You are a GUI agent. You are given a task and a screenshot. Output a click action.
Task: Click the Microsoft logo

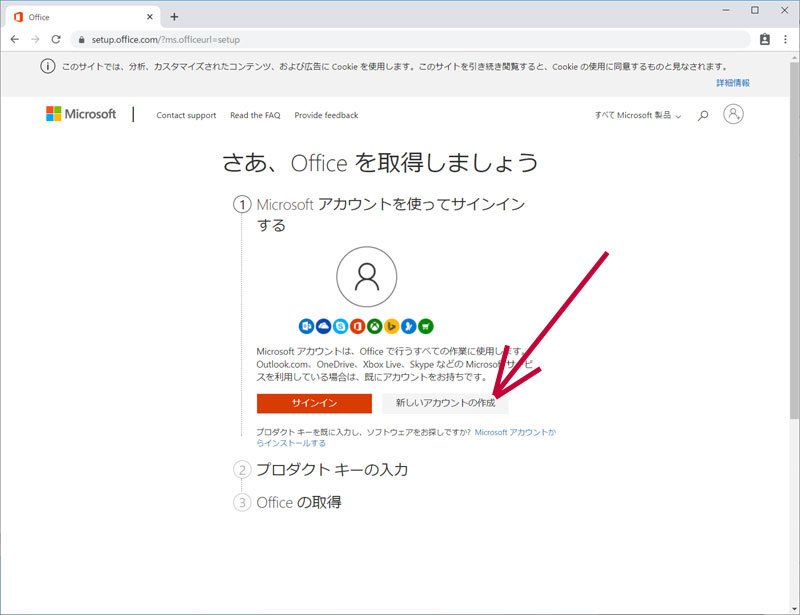tap(81, 114)
